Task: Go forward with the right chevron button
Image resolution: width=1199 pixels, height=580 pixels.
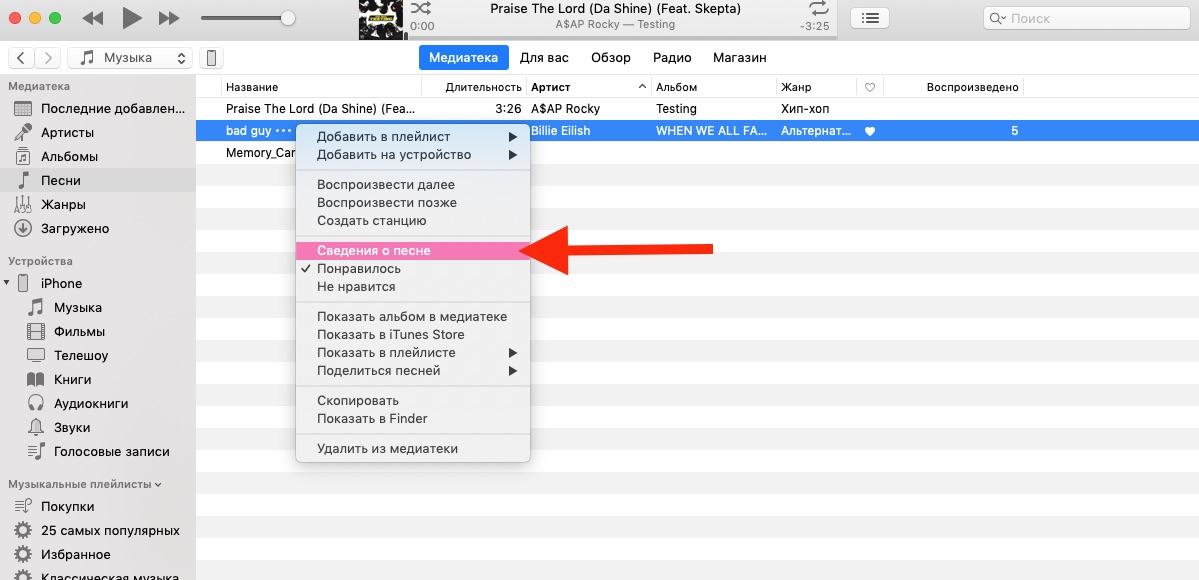Action: (x=48, y=57)
